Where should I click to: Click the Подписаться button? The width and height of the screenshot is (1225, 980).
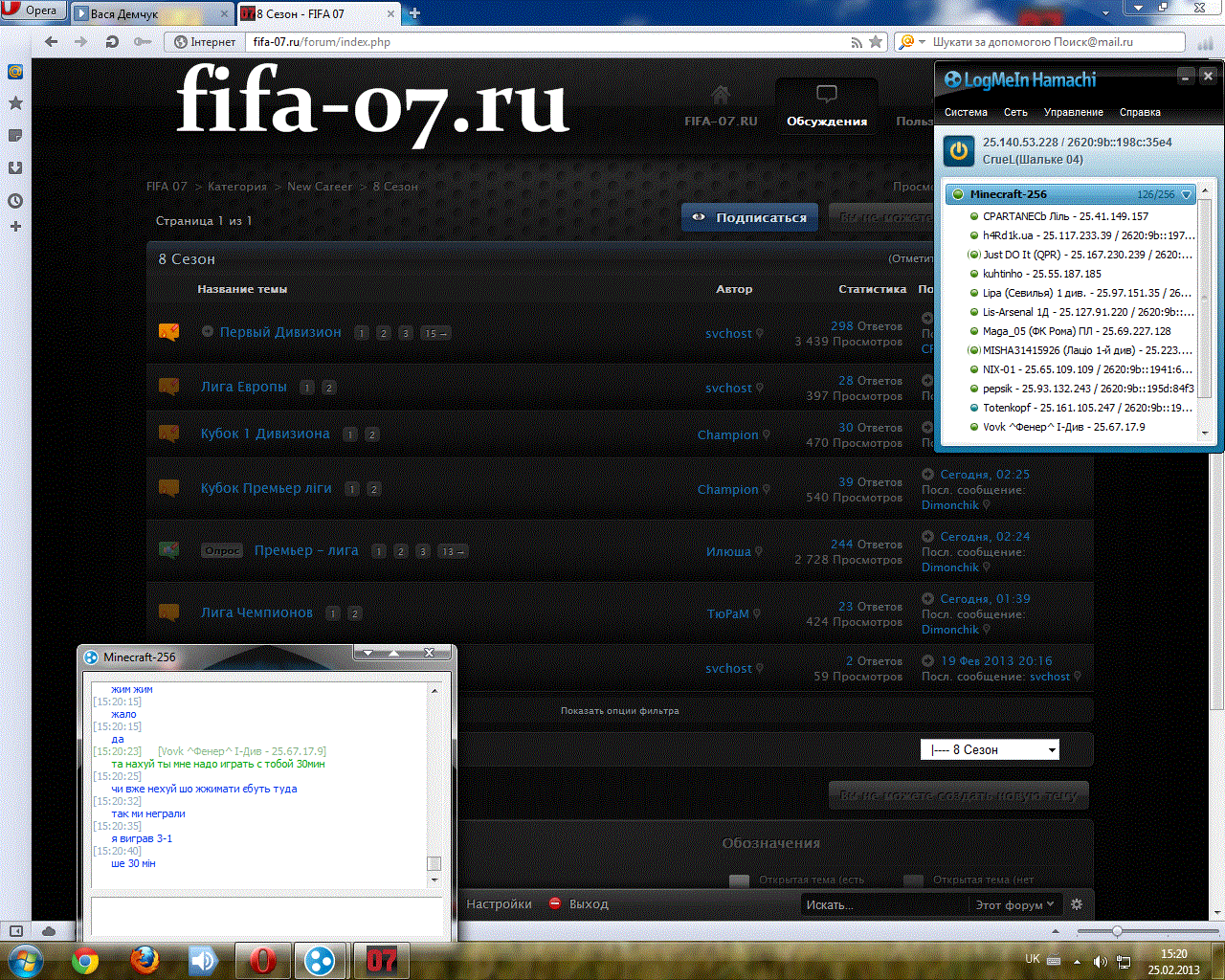750,217
